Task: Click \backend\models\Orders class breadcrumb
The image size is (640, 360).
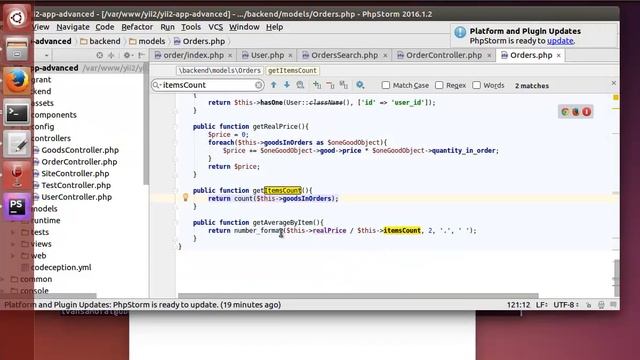Action: [220, 71]
